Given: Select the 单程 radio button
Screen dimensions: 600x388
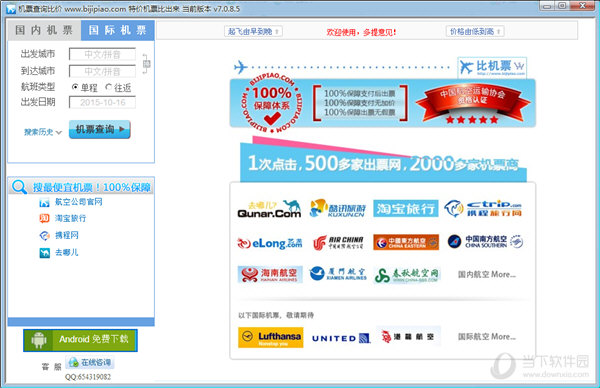Looking at the screenshot, I should 75,87.
